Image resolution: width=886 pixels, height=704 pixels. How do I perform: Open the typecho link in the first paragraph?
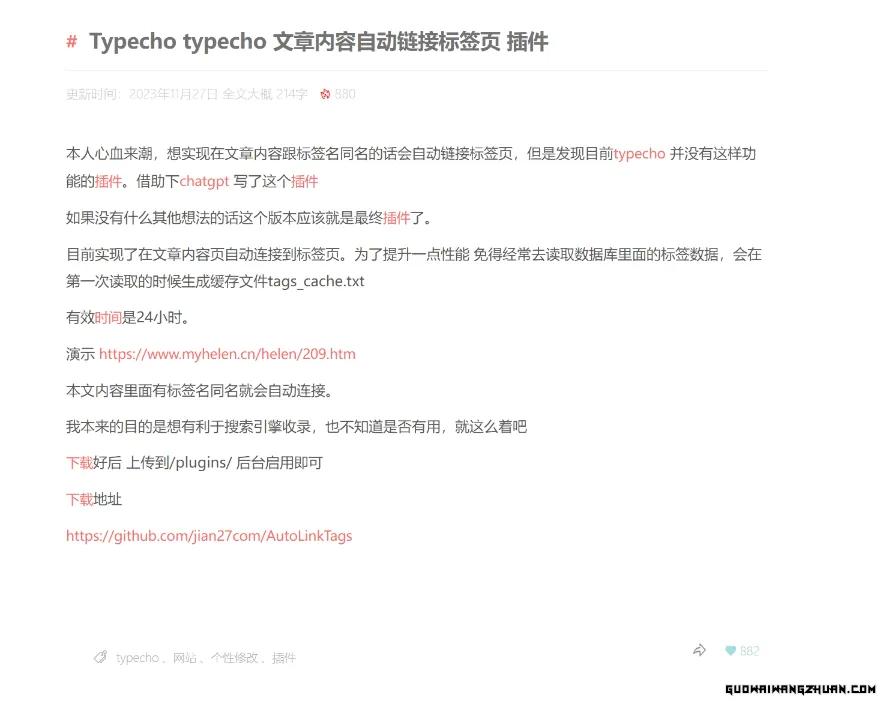coord(639,154)
